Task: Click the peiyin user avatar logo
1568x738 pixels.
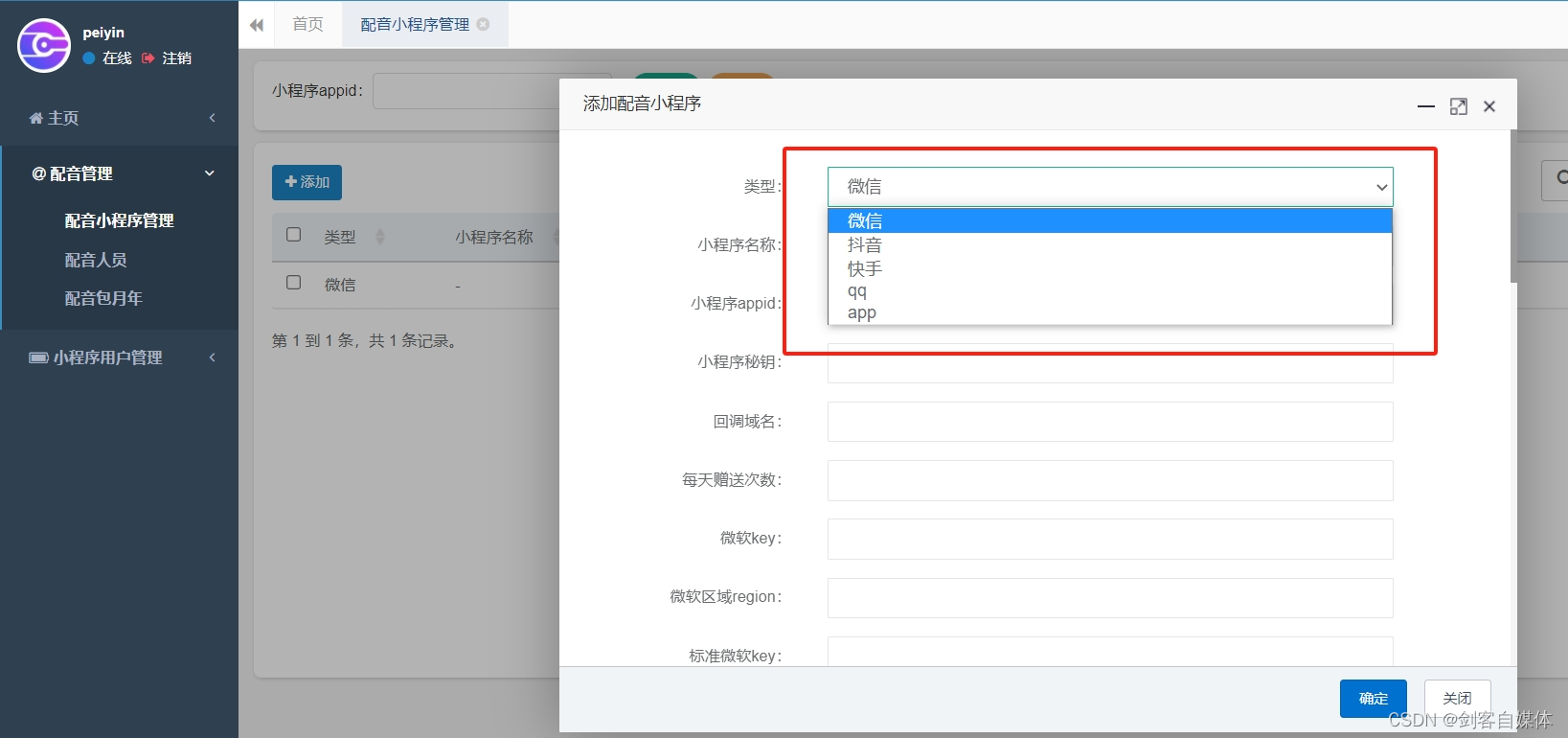Action: [x=44, y=45]
